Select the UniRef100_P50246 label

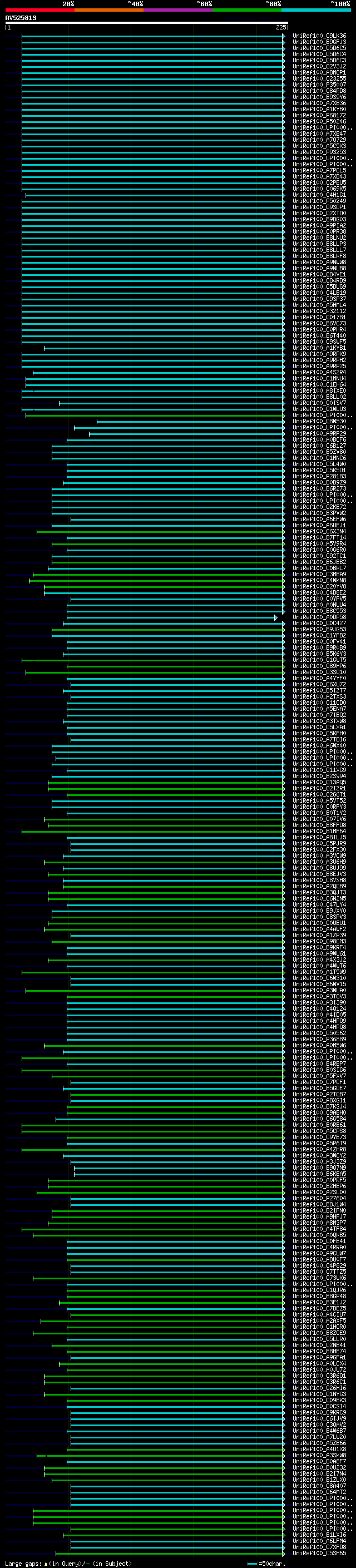pyautogui.click(x=319, y=121)
